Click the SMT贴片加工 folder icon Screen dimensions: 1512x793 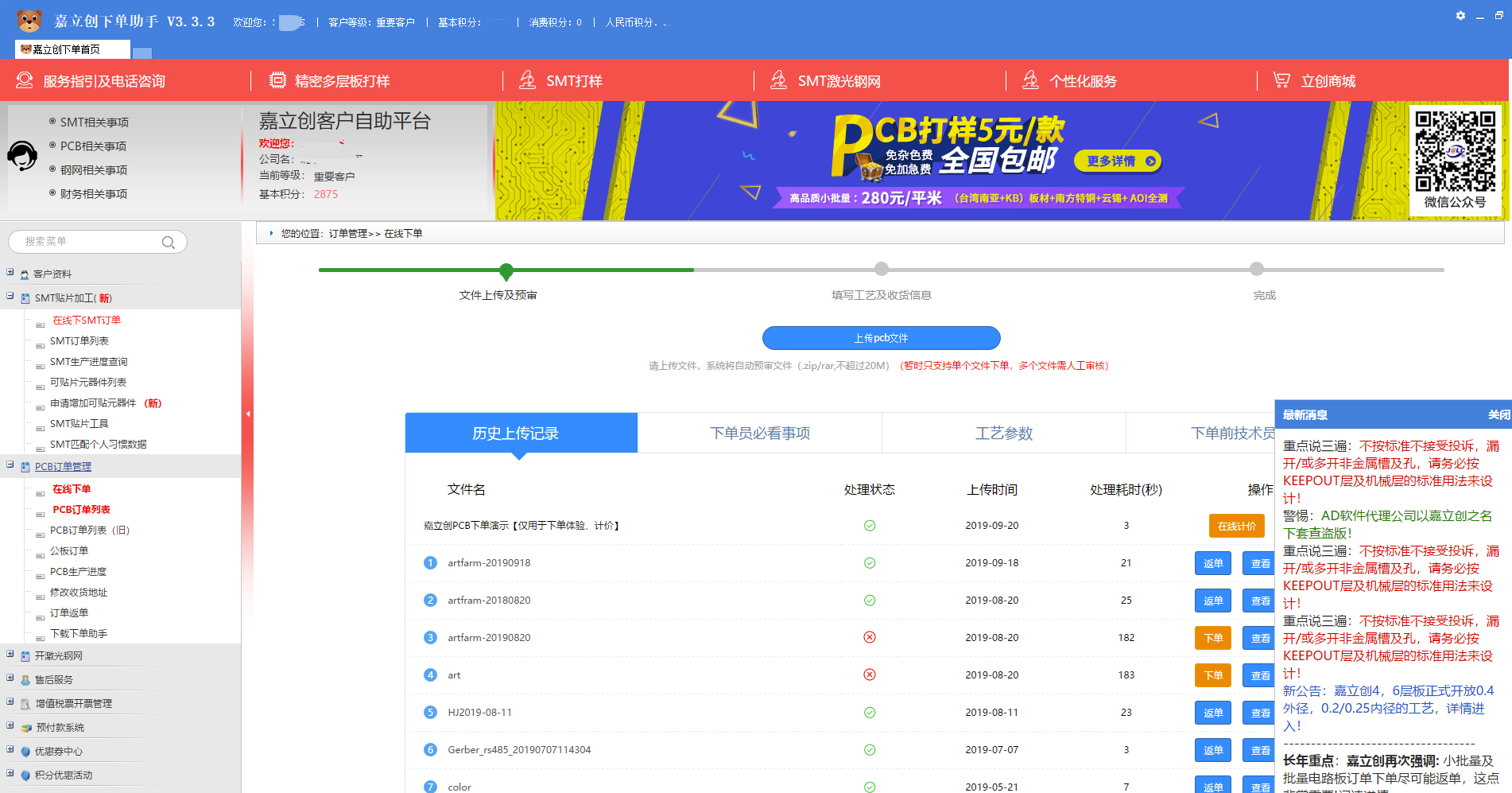pos(25,298)
